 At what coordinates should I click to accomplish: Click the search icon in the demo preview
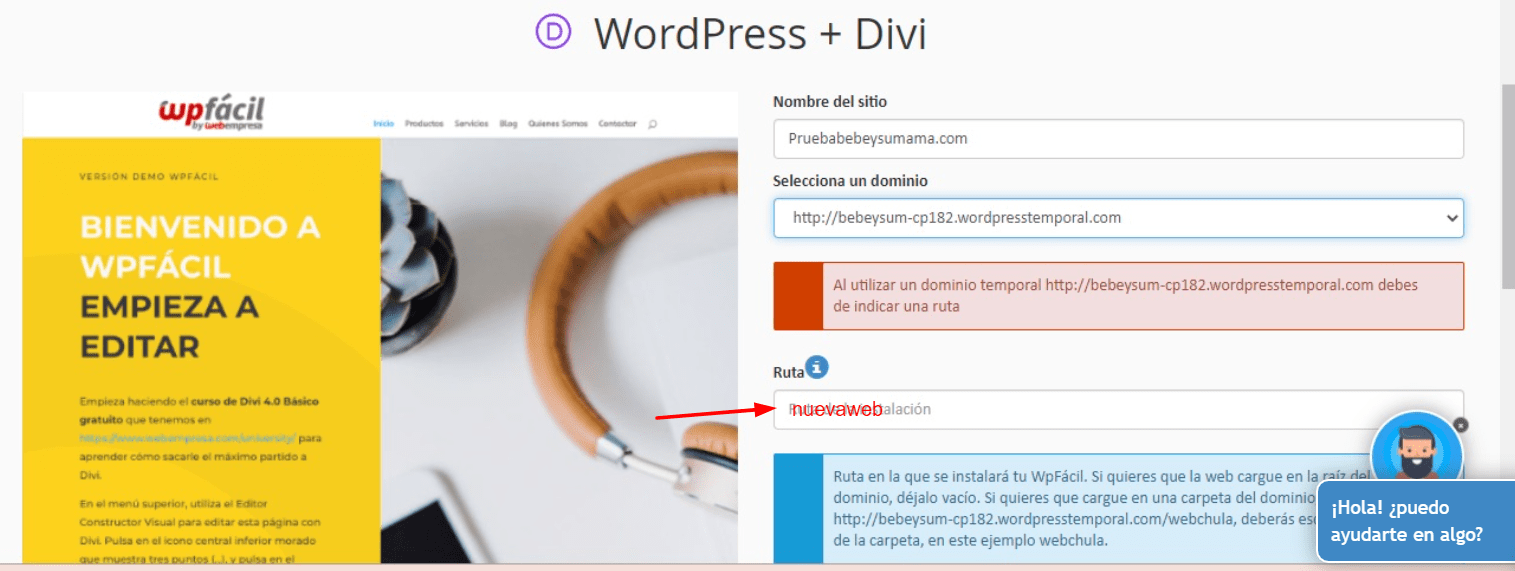coord(653,124)
